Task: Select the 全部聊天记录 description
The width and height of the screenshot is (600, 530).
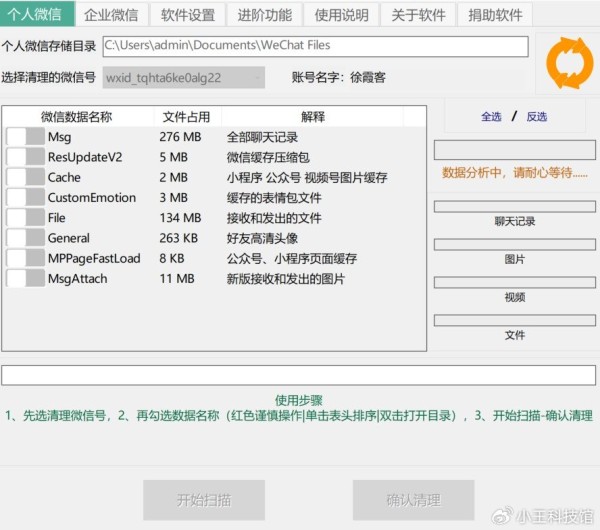Action: pos(262,137)
